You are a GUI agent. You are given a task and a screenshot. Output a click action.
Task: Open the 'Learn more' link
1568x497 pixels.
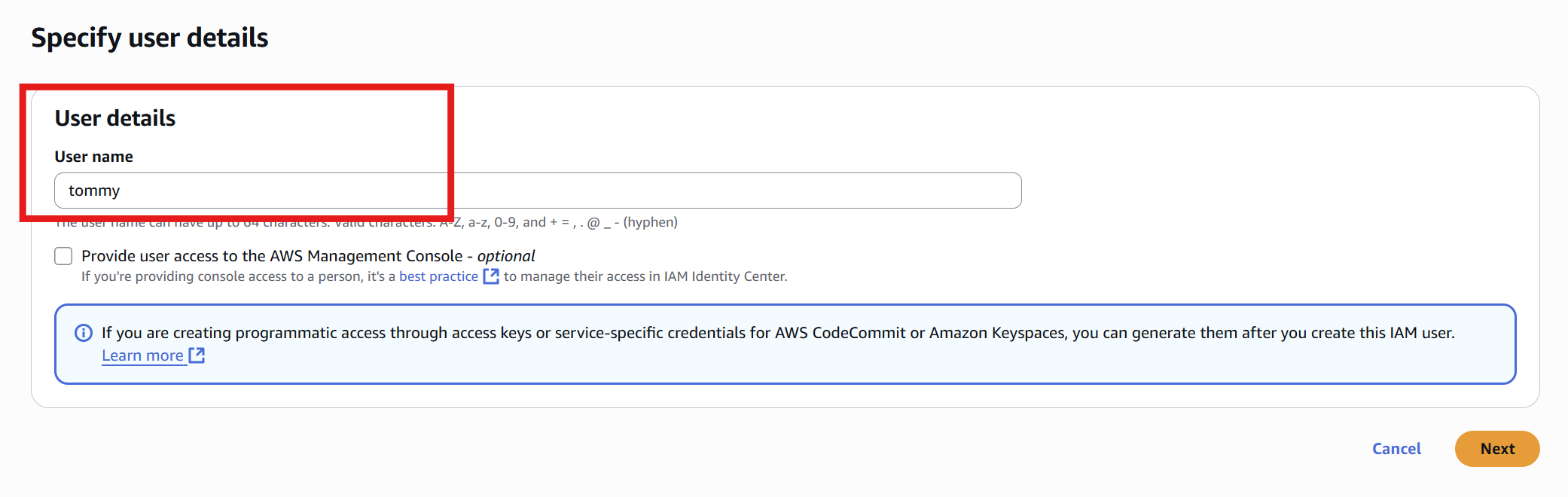coord(142,355)
